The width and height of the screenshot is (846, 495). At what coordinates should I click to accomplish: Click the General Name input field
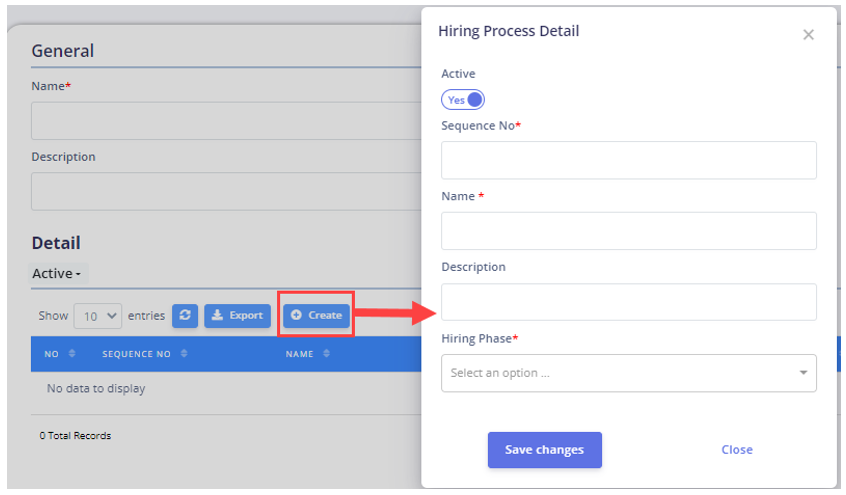226,121
